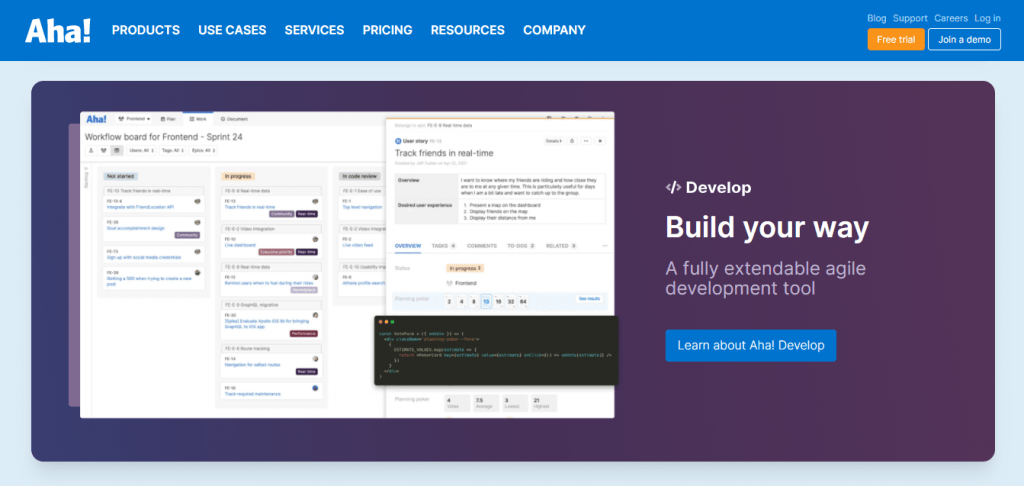
Task: Open the Tags: All filter dropdown
Action: (172, 150)
